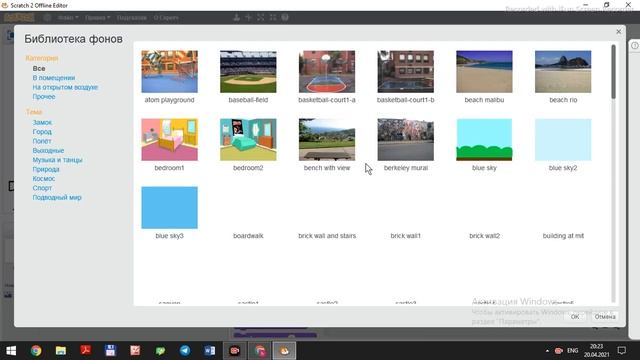Choose the bench with view backdrop
This screenshot has height=360, width=640.
[327, 140]
